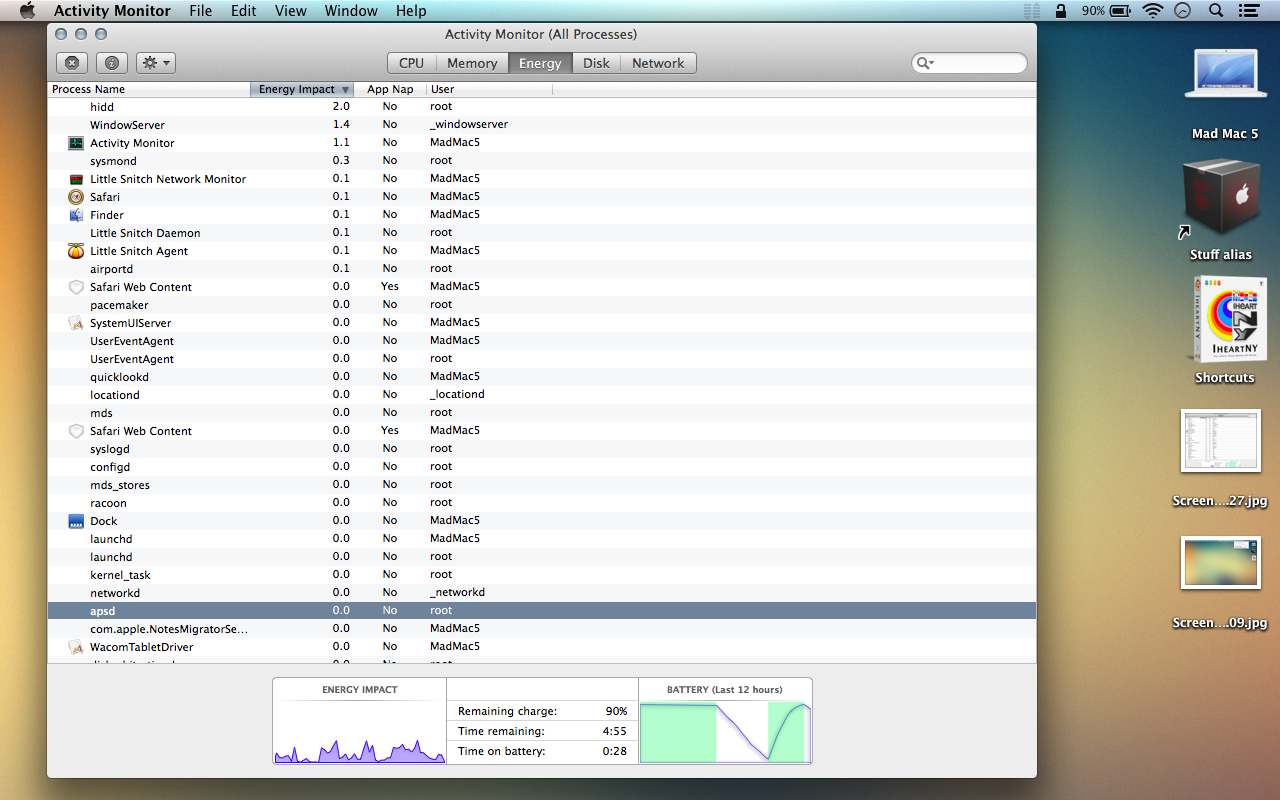The height and width of the screenshot is (800, 1280).
Task: Open the Activity Monitor app menu
Action: click(112, 11)
